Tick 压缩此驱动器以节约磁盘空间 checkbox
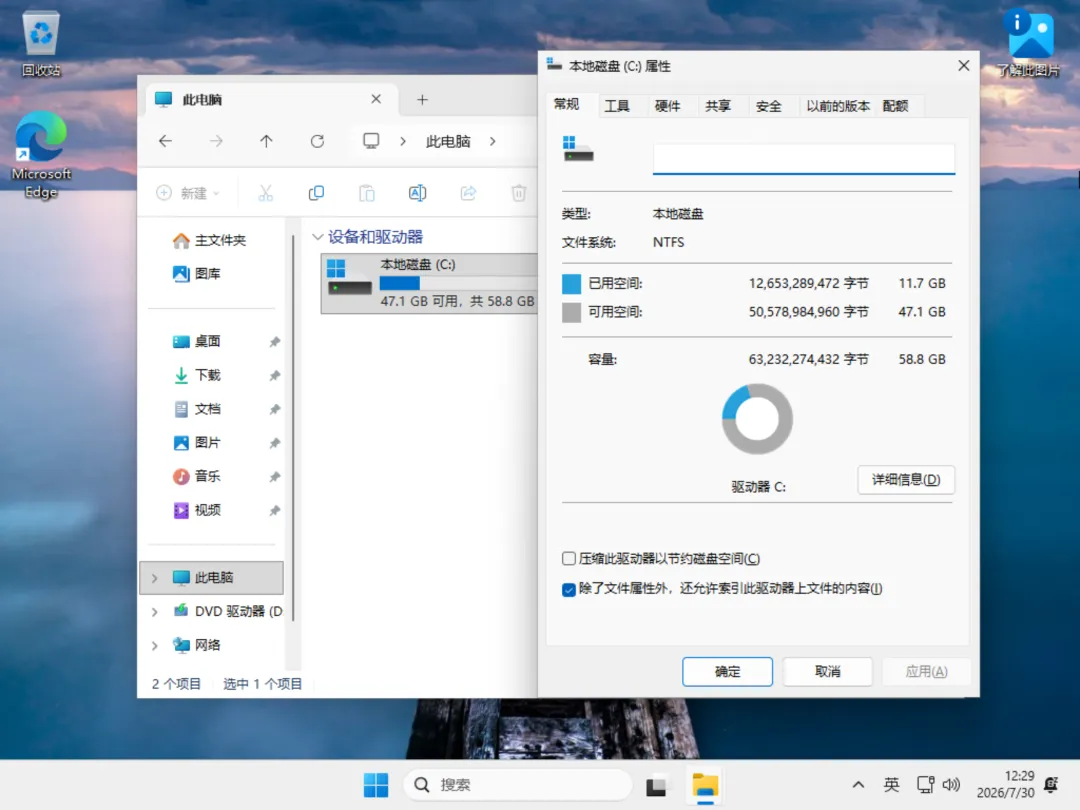This screenshot has height=810, width=1080. [568, 559]
